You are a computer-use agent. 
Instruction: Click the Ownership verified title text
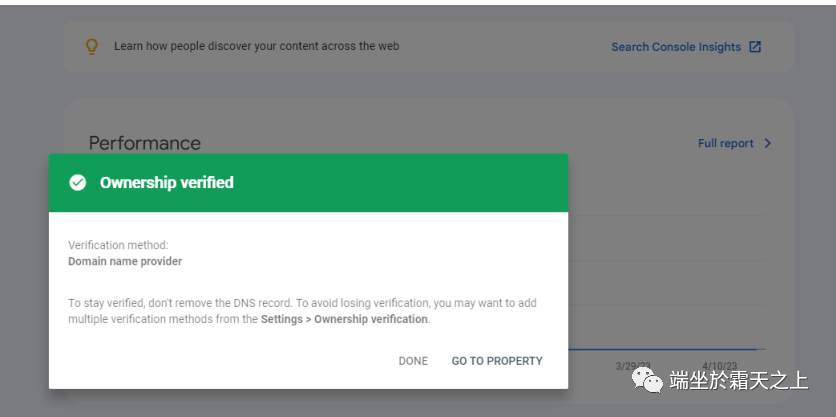click(166, 182)
